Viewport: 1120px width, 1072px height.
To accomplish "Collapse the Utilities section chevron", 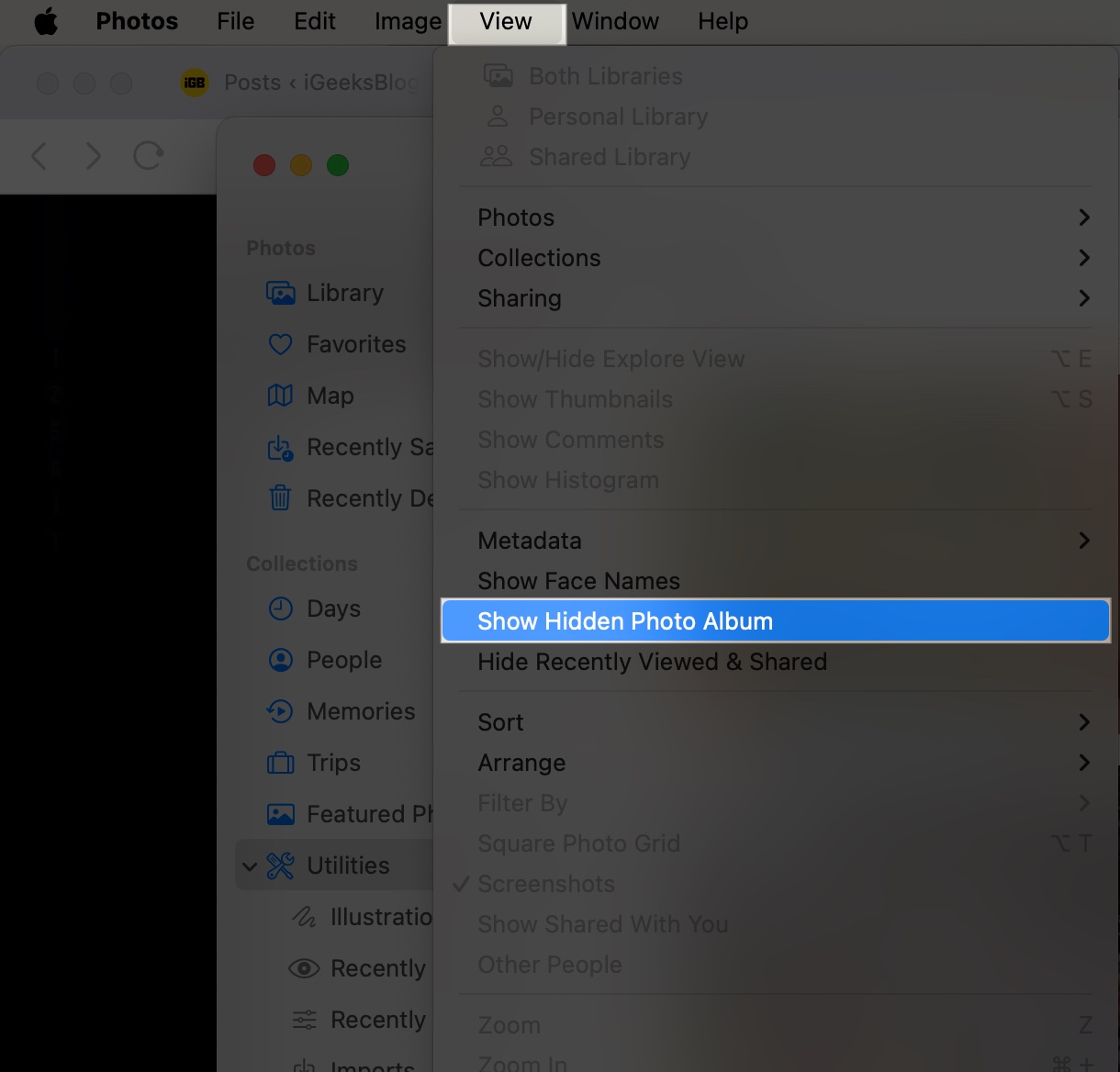I will (x=250, y=865).
